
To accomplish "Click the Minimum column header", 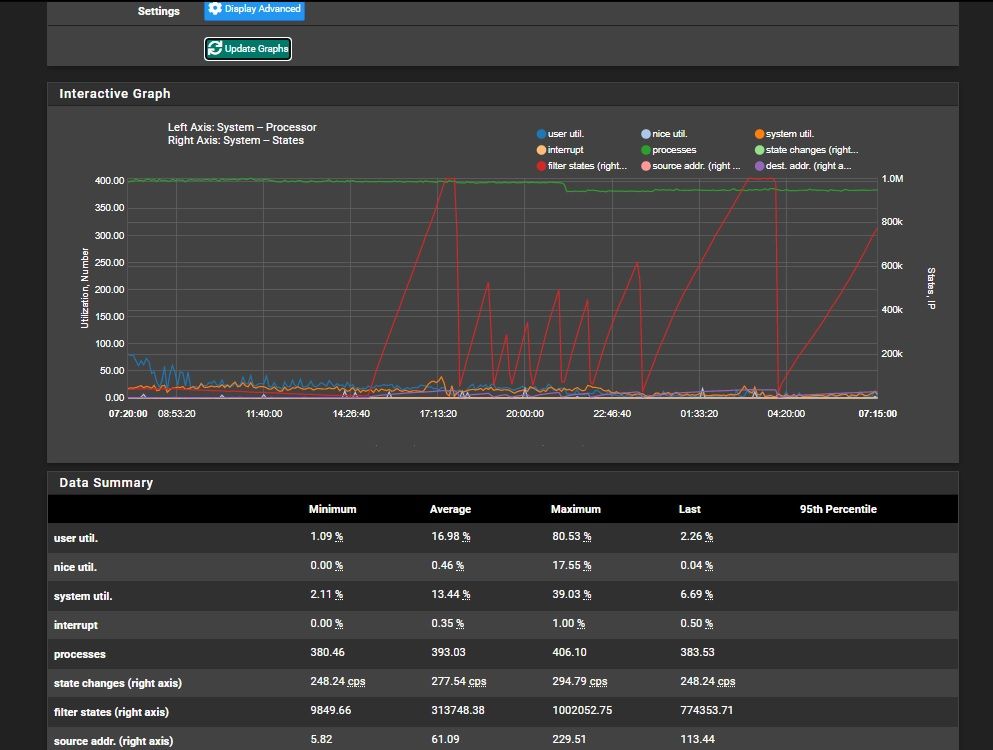I will 332,509.
